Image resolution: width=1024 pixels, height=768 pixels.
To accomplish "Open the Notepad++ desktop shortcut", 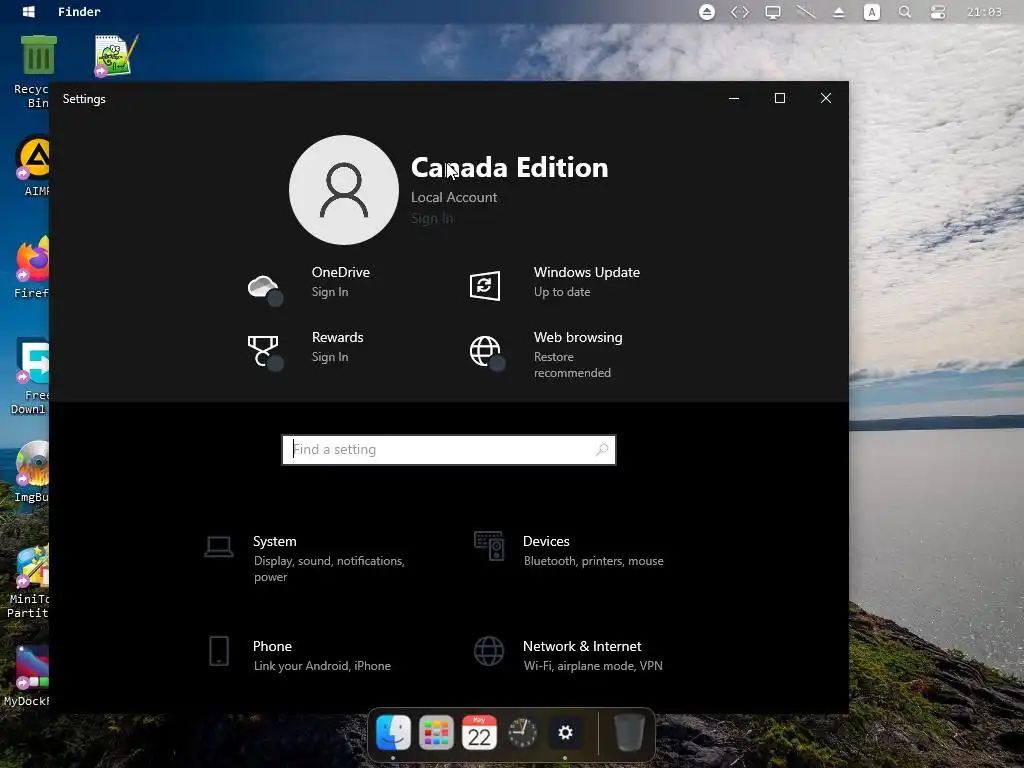I will pyautogui.click(x=116, y=56).
